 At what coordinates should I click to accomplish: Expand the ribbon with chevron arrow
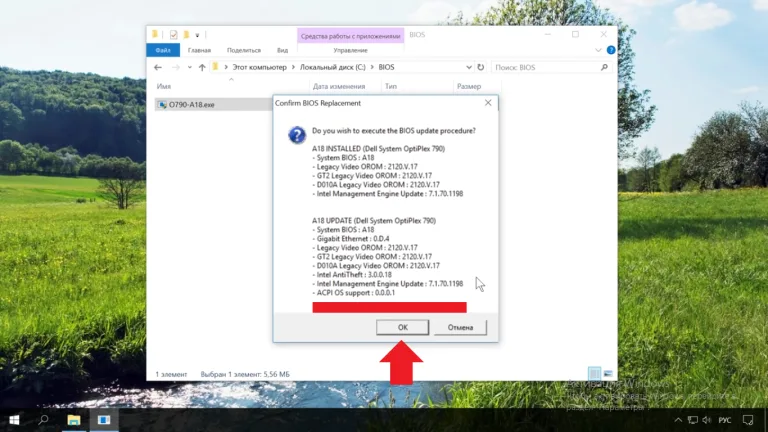click(x=598, y=50)
